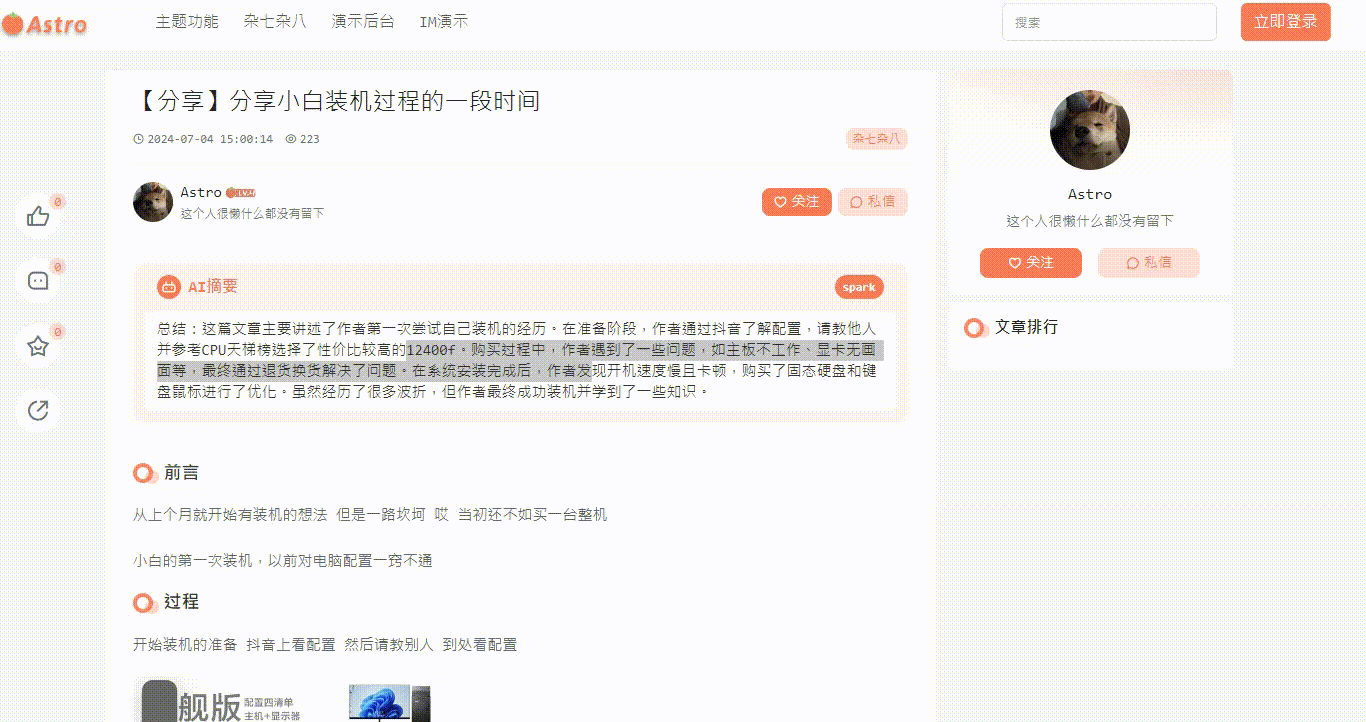Screen dimensions: 1366x722
Task: Follow the author with article 关注 button
Action: [x=796, y=202]
